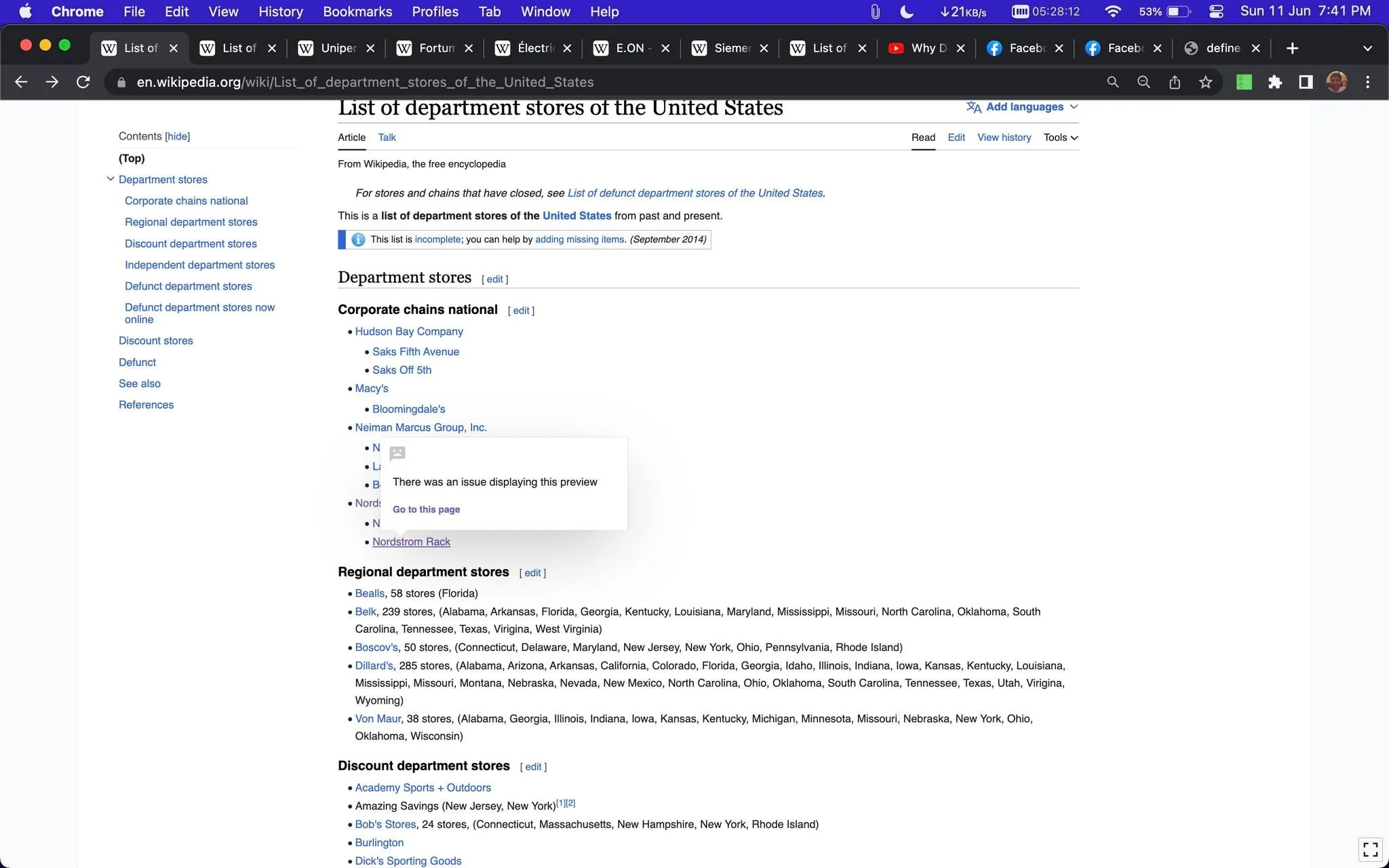Toggle the Chrome side panel
This screenshot has height=868, width=1389.
coord(1306,82)
